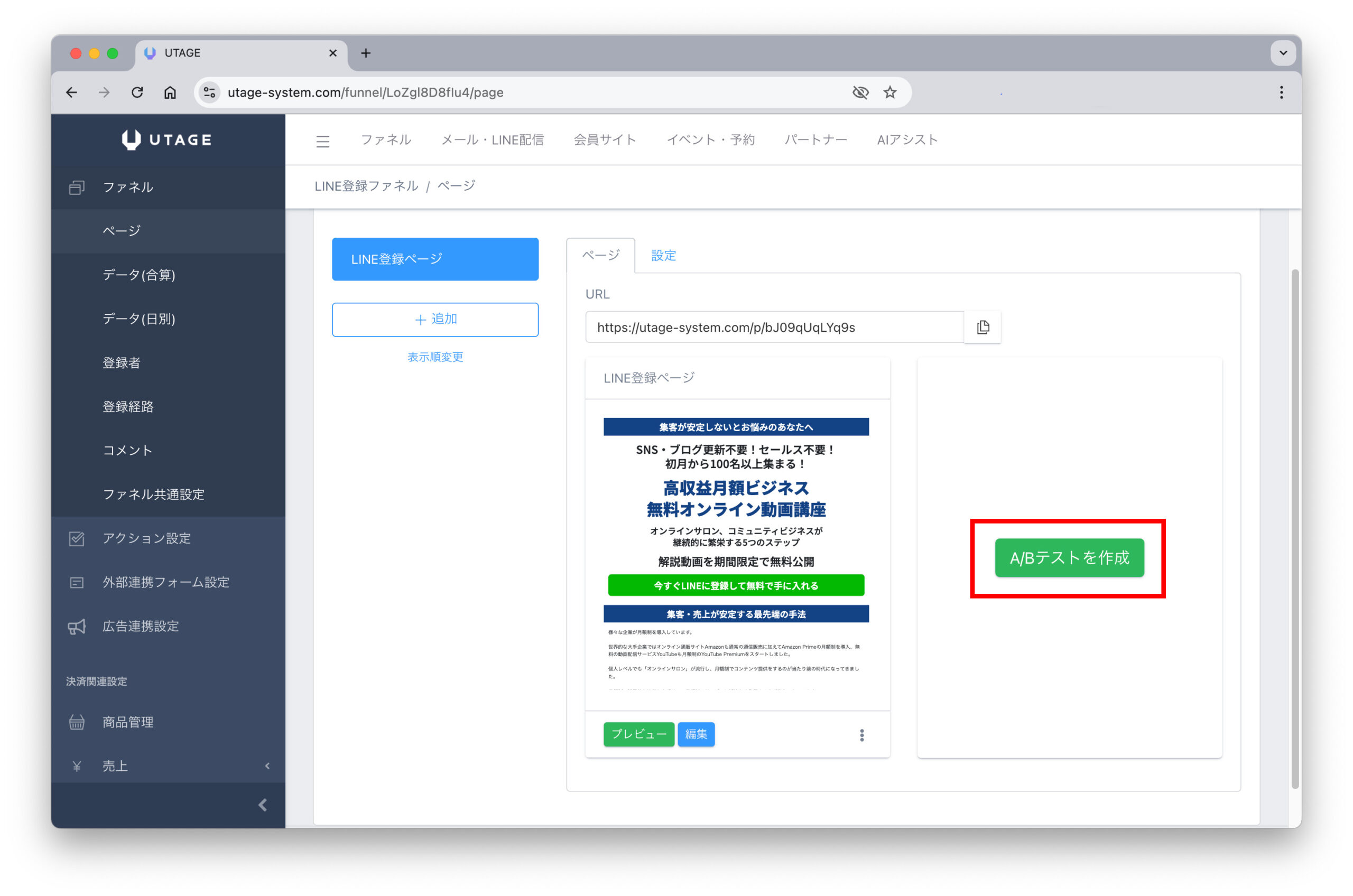This screenshot has height=896, width=1353.
Task: Open the tab search dropdown arrow
Action: (x=1283, y=53)
